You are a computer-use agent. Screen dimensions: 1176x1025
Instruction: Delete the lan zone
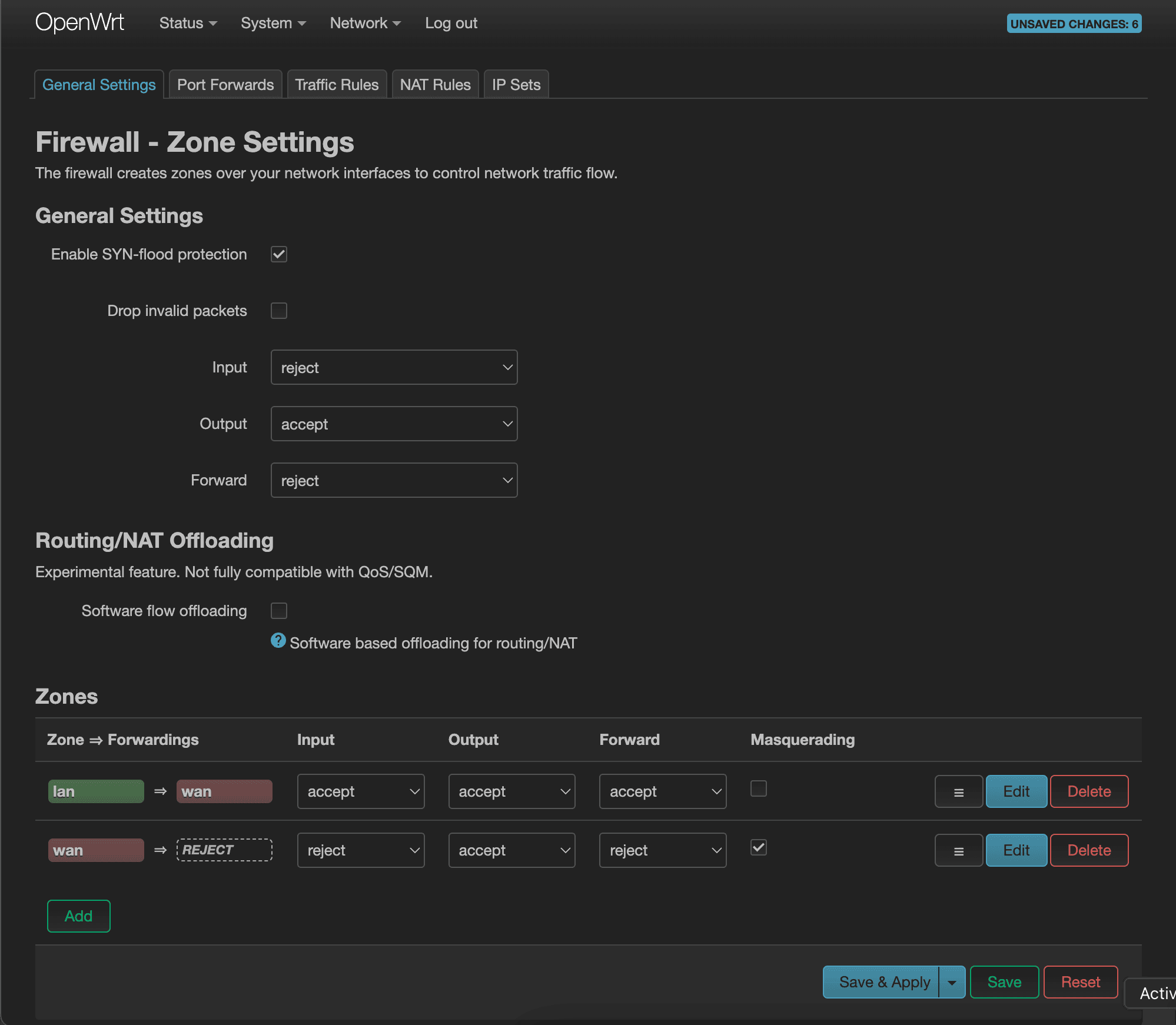click(1089, 791)
